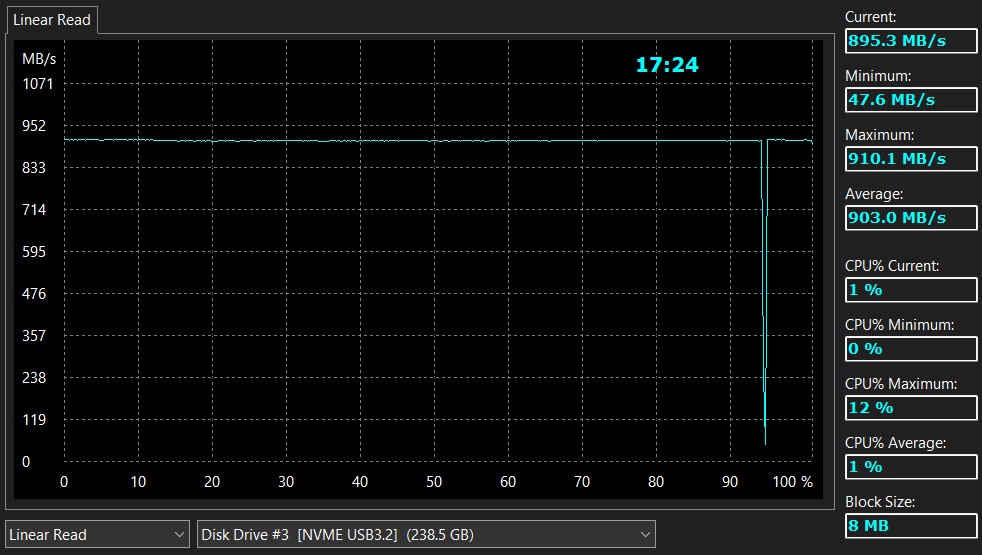Select the Minimum speed value 47.6 MB/s
Image resolution: width=982 pixels, height=555 pixels.
911,100
